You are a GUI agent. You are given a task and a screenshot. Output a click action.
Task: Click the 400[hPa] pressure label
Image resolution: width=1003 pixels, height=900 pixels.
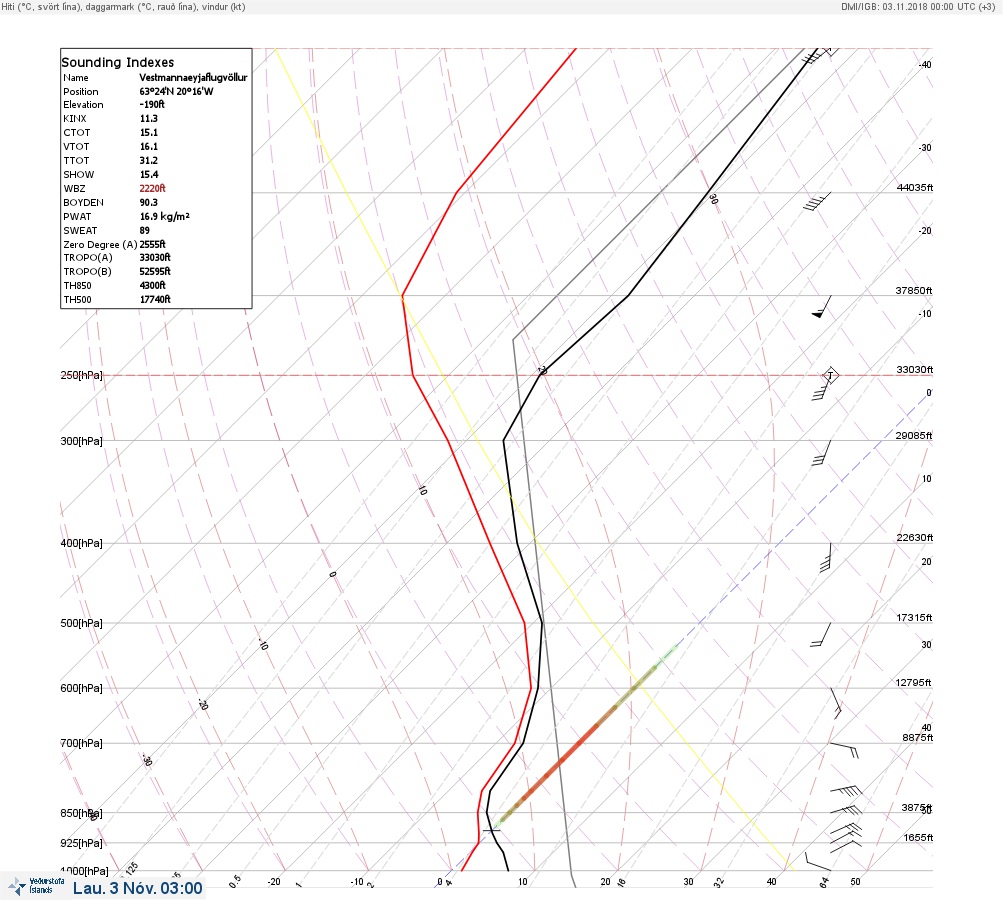pyautogui.click(x=81, y=543)
